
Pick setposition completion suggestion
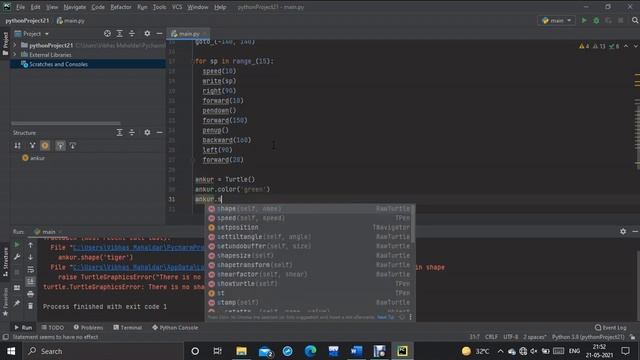(310, 227)
